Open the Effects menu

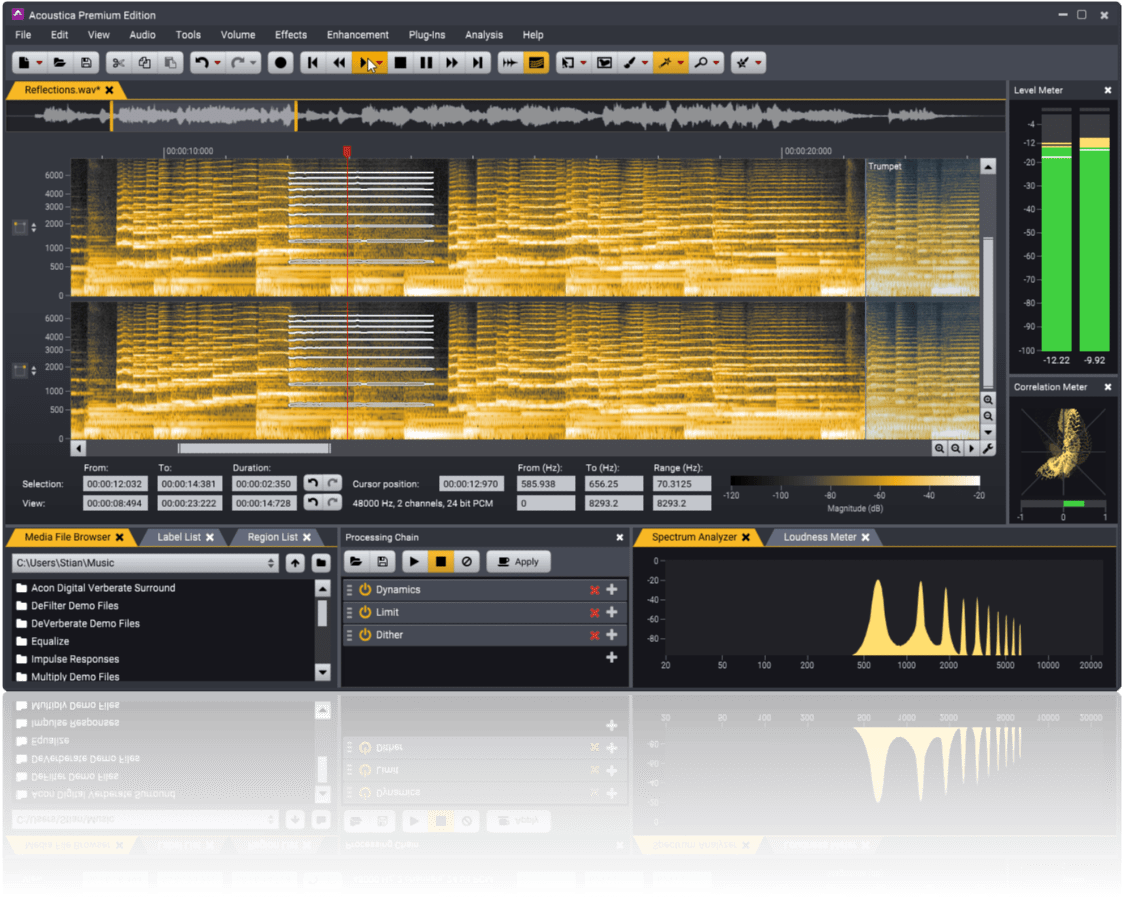[291, 35]
